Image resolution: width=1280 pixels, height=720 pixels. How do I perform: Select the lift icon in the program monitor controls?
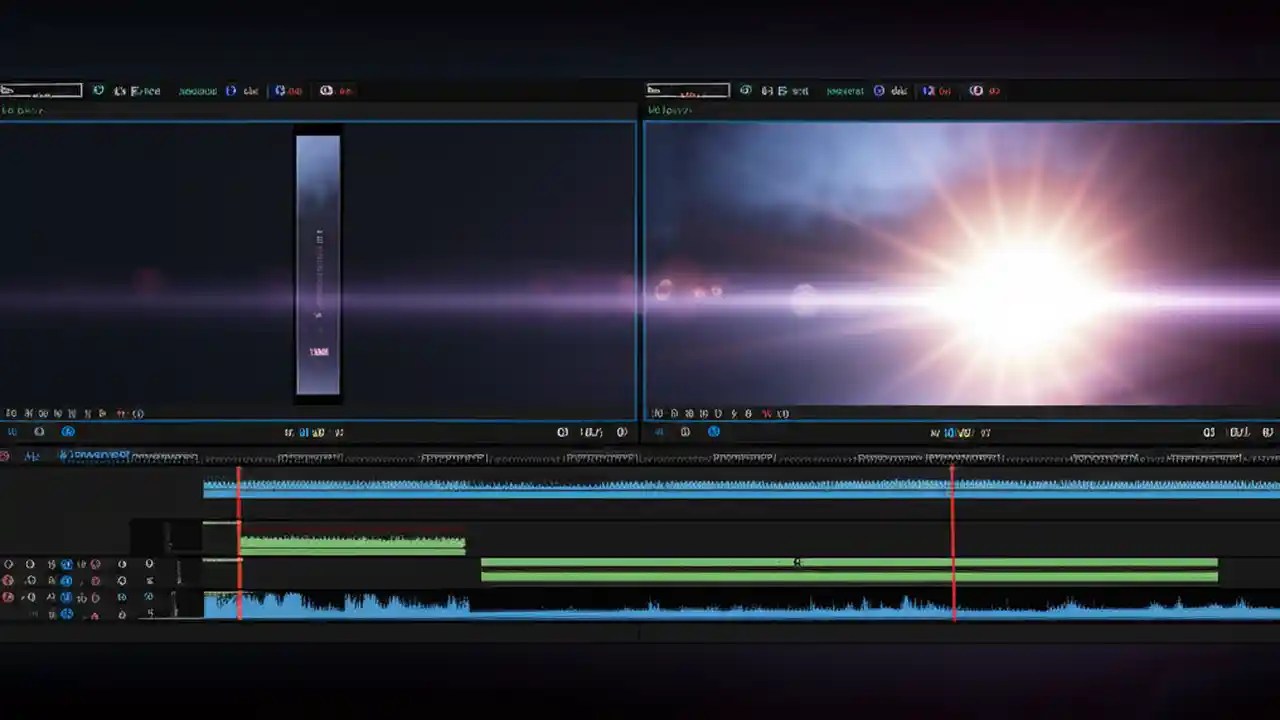tap(1209, 431)
